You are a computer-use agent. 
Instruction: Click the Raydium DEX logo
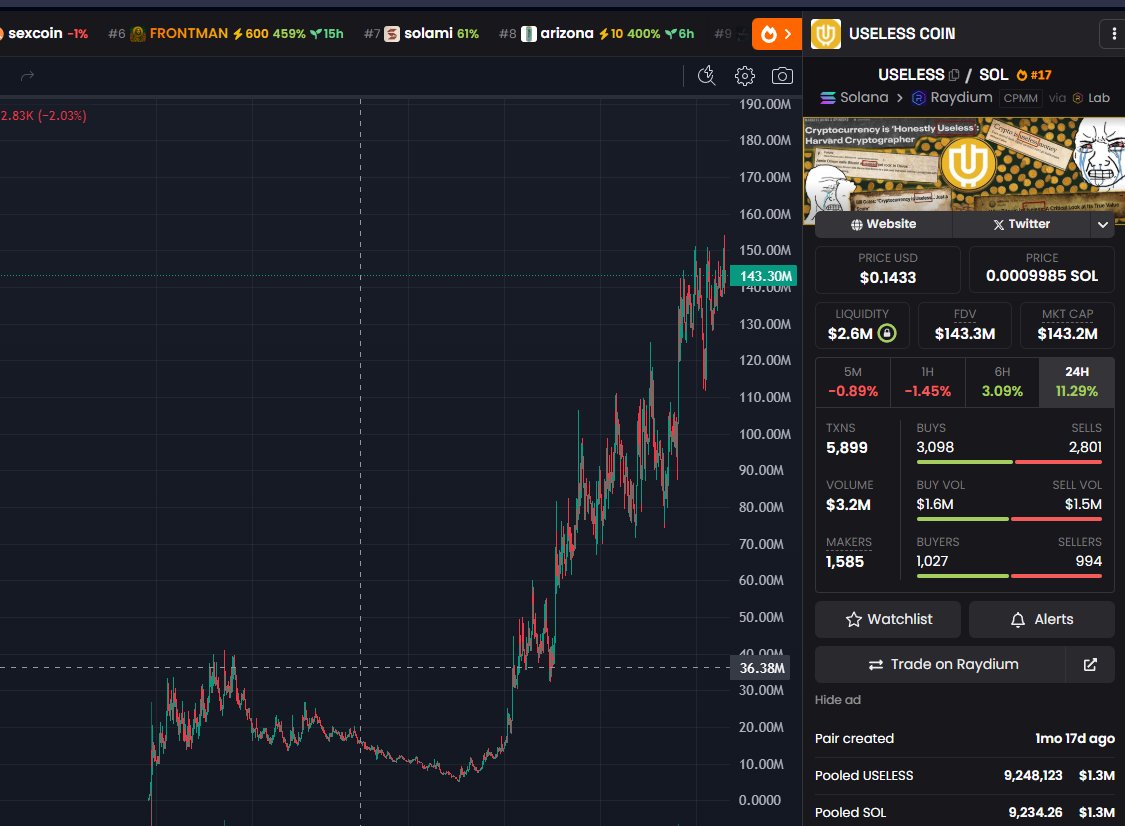(918, 98)
